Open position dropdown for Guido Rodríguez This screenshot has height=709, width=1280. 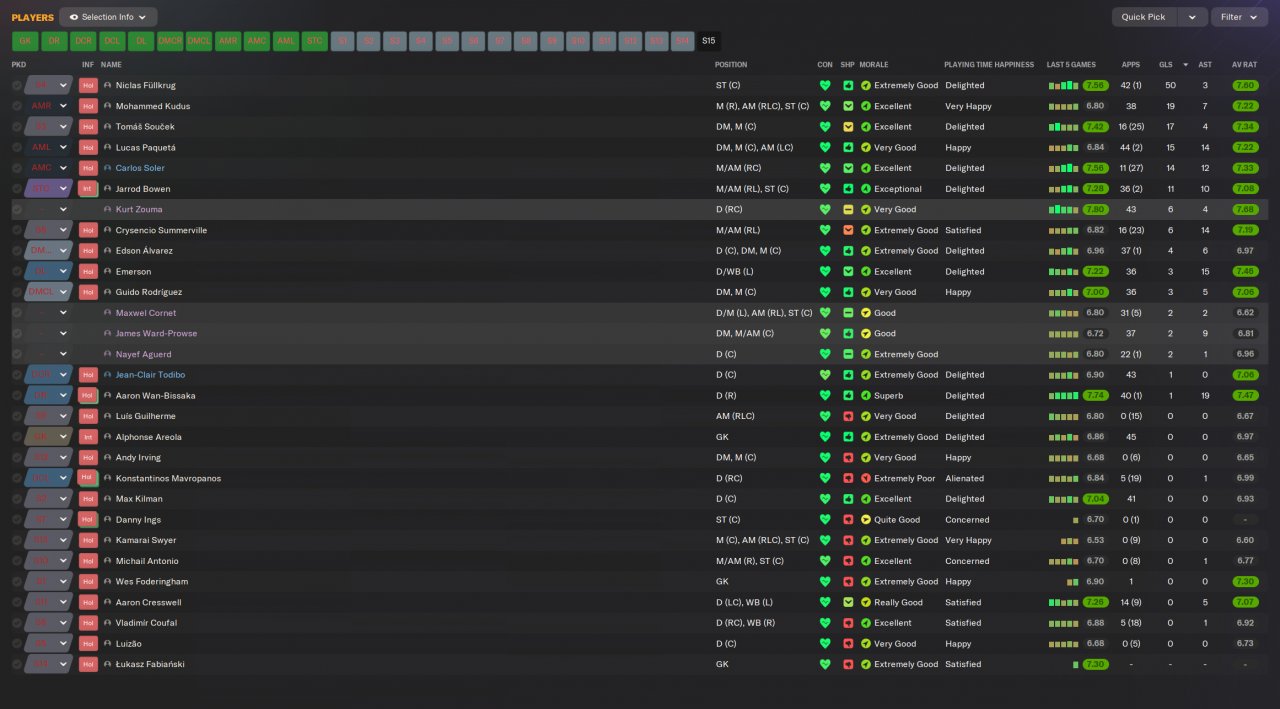click(64, 292)
